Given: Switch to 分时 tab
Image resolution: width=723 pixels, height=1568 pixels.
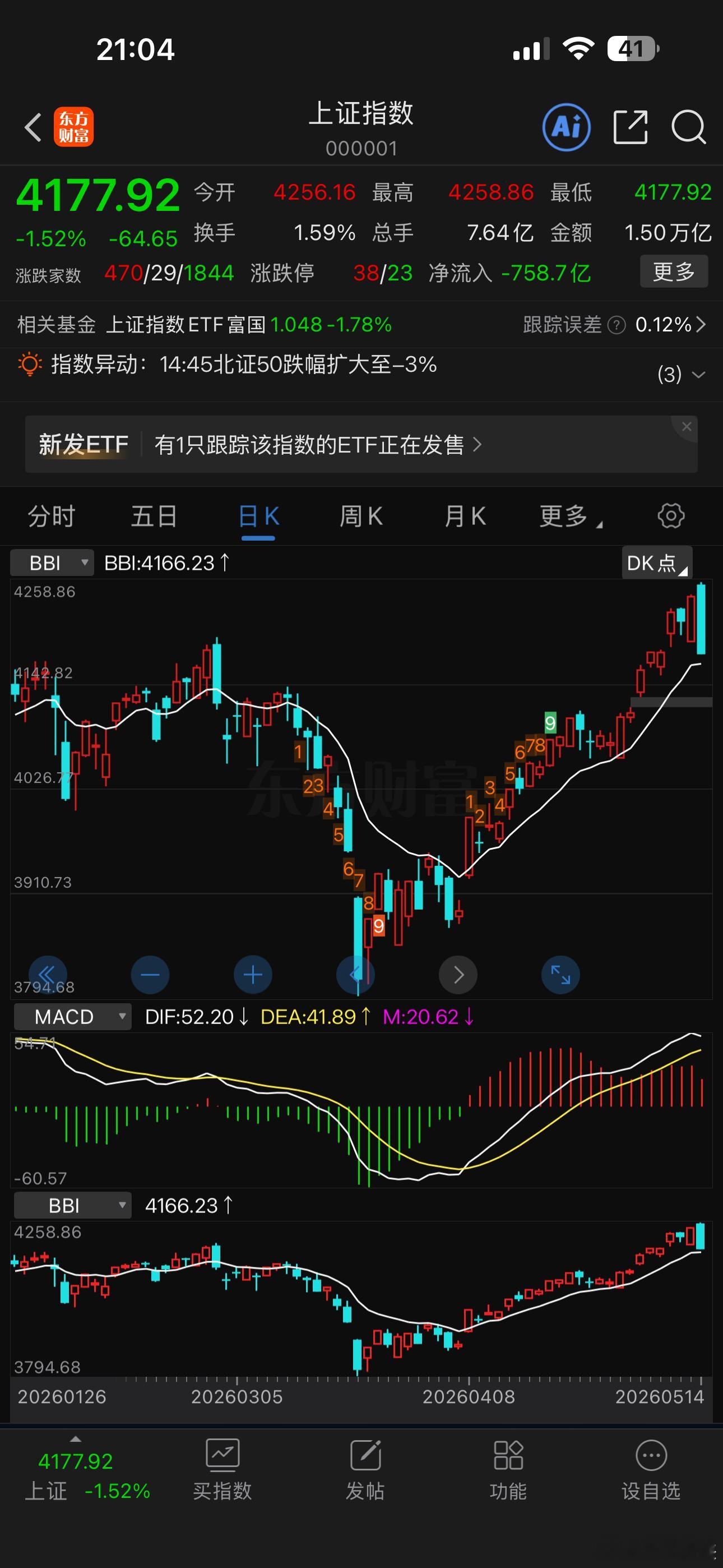Looking at the screenshot, I should (51, 516).
